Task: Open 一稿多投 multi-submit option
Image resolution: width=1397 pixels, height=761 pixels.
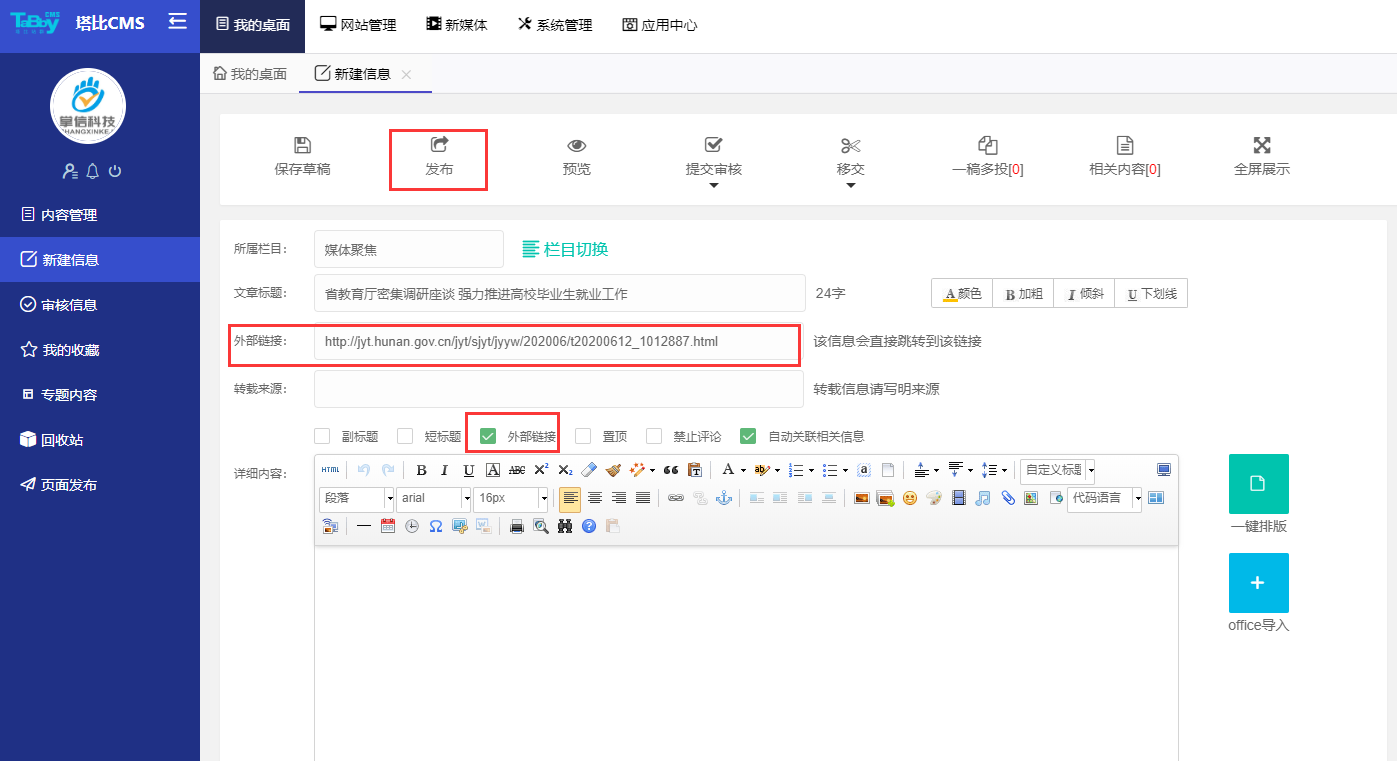Action: pyautogui.click(x=988, y=158)
